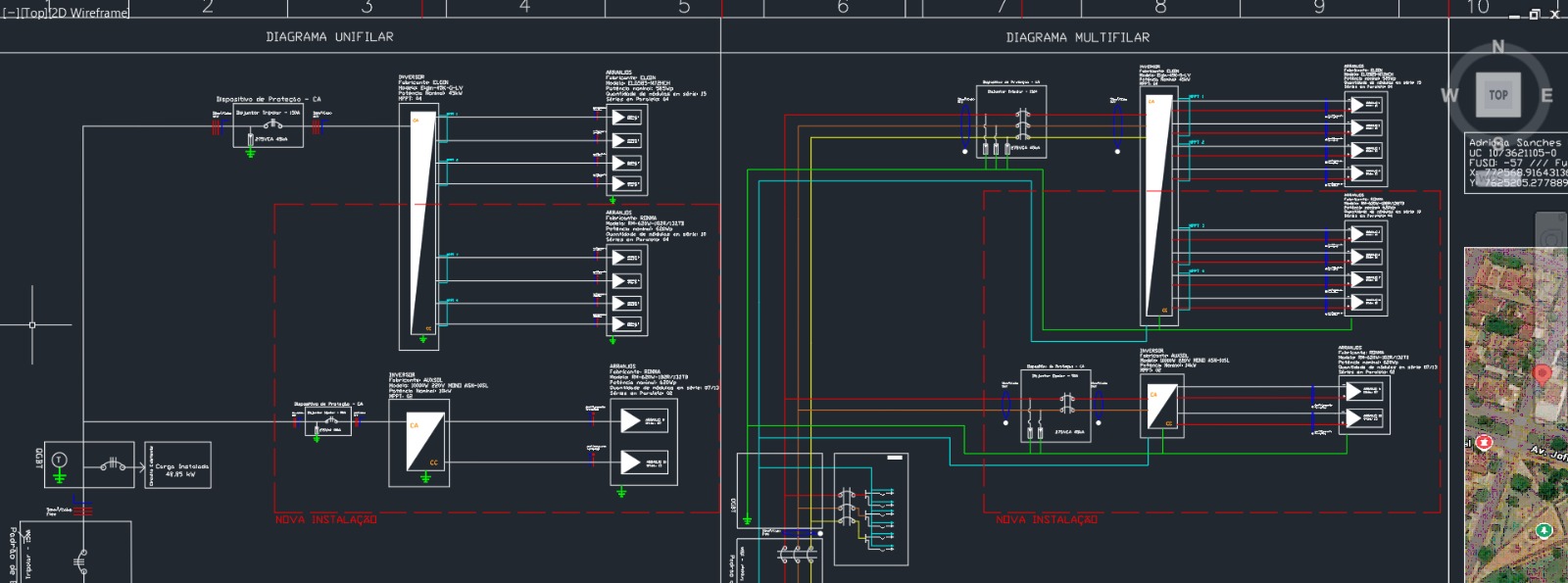This screenshot has width=1568, height=583.
Task: Select the Adriana Sanches owner name text
Action: (1515, 142)
